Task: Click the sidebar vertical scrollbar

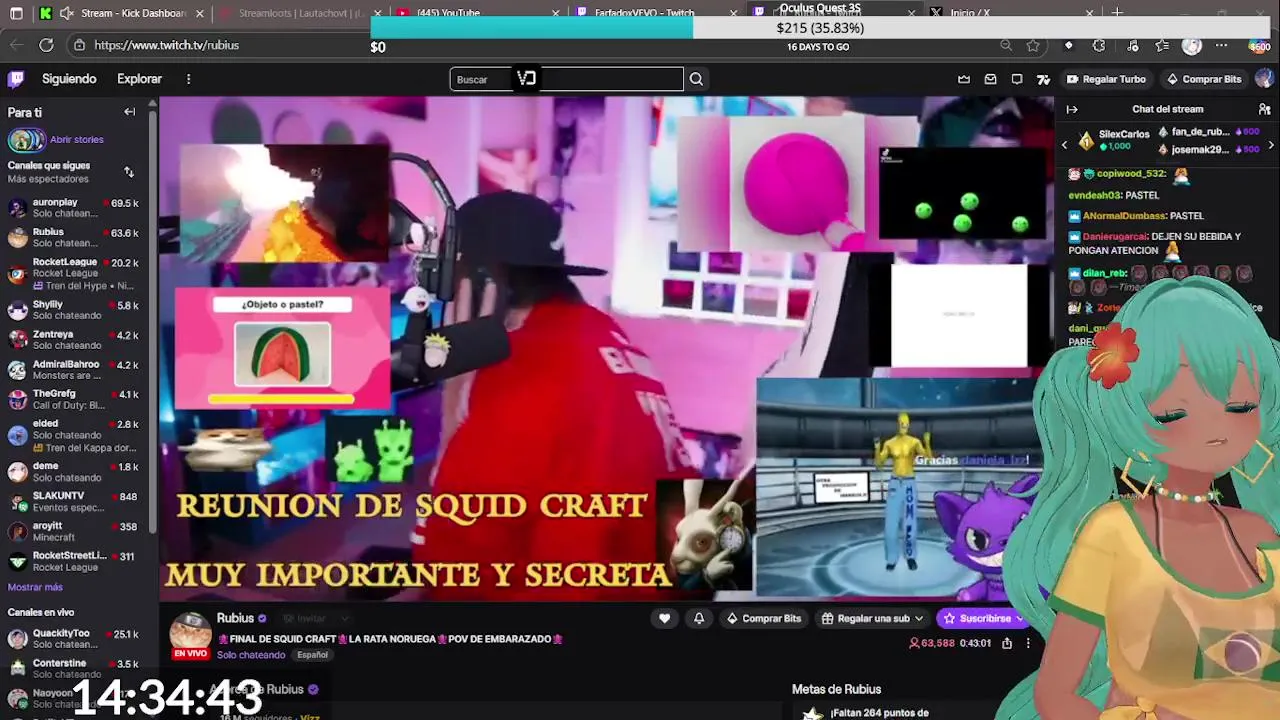Action: [152, 320]
